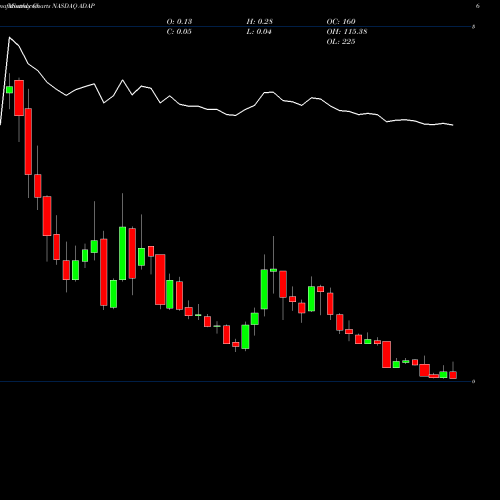Click the "6" price axis label

(478, 6)
